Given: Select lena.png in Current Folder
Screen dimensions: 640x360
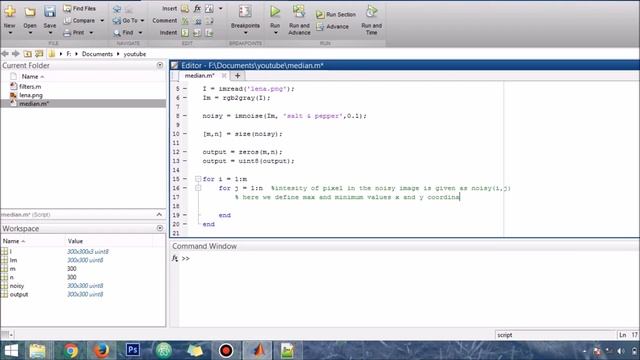Looking at the screenshot, I should 31,95.
